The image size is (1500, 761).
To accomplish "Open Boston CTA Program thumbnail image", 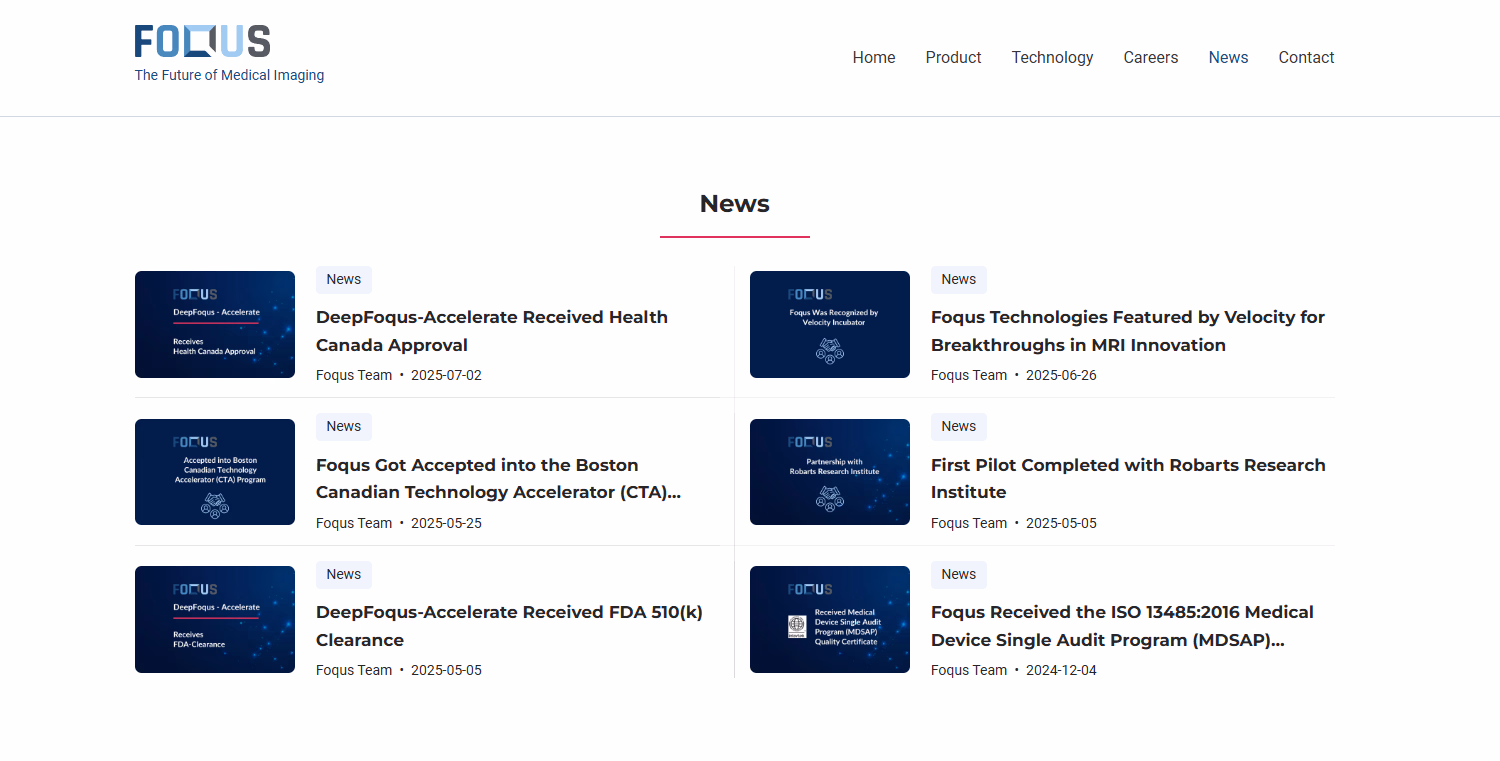I will (x=215, y=472).
